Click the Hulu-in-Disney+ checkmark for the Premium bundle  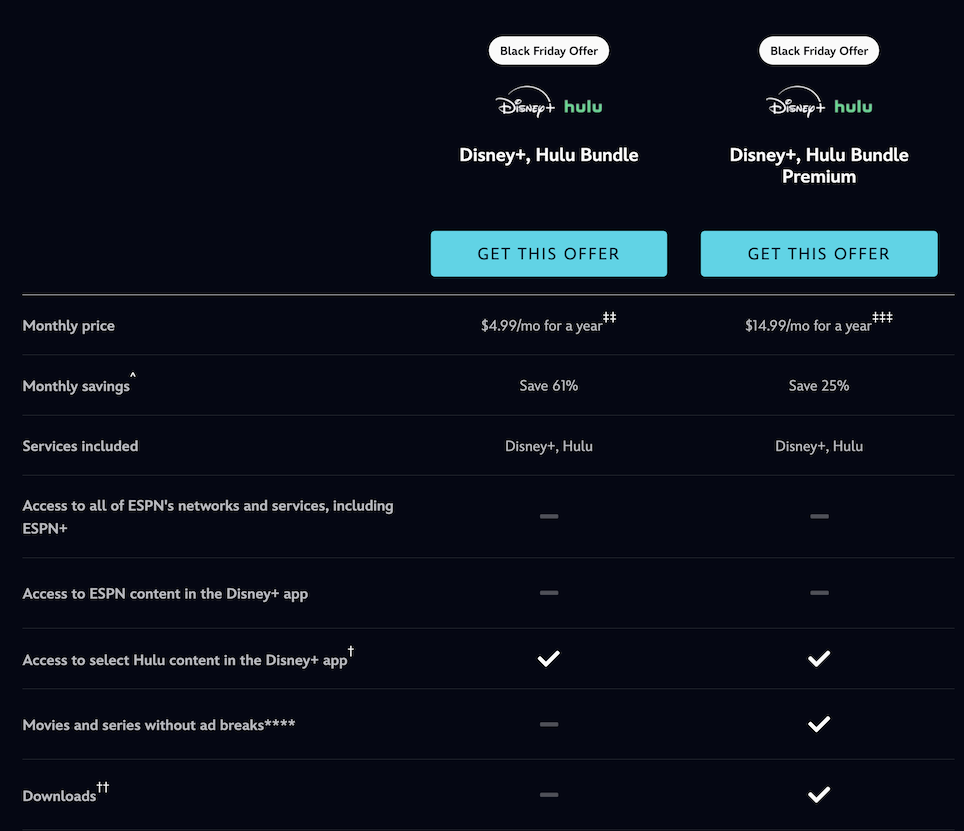pyautogui.click(x=819, y=658)
